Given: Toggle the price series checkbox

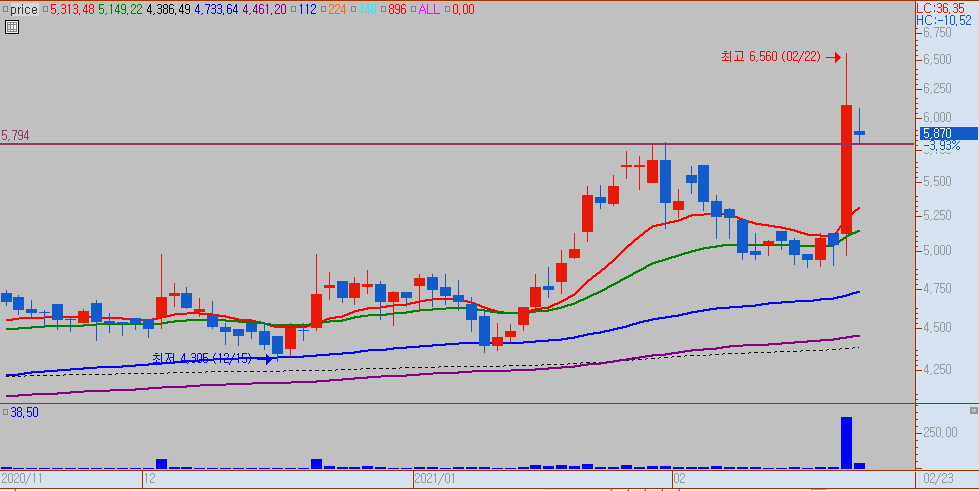Looking at the screenshot, I should [x=6, y=9].
